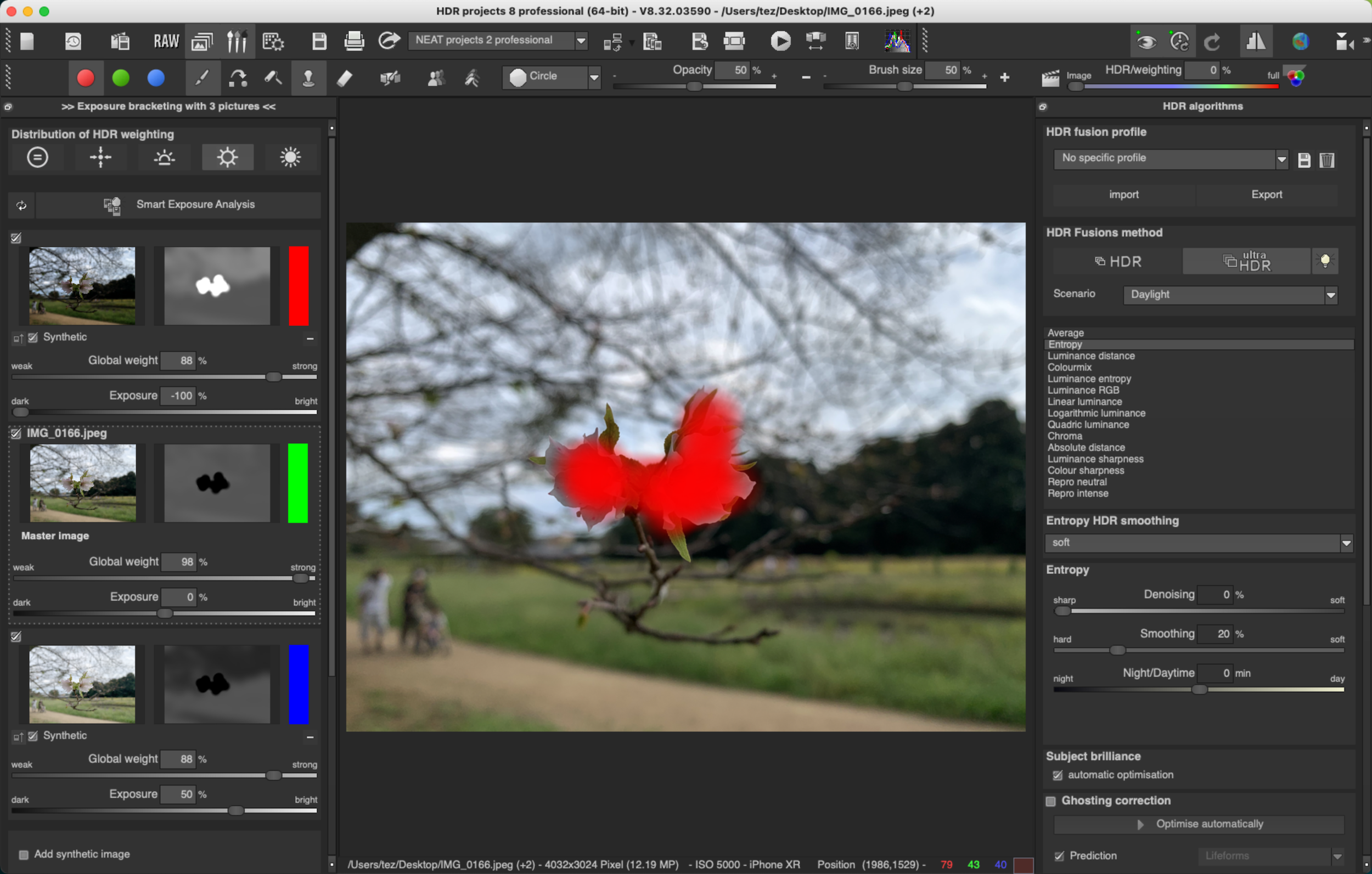
Task: Click the Smart Exposure Analysis button
Action: [x=178, y=205]
